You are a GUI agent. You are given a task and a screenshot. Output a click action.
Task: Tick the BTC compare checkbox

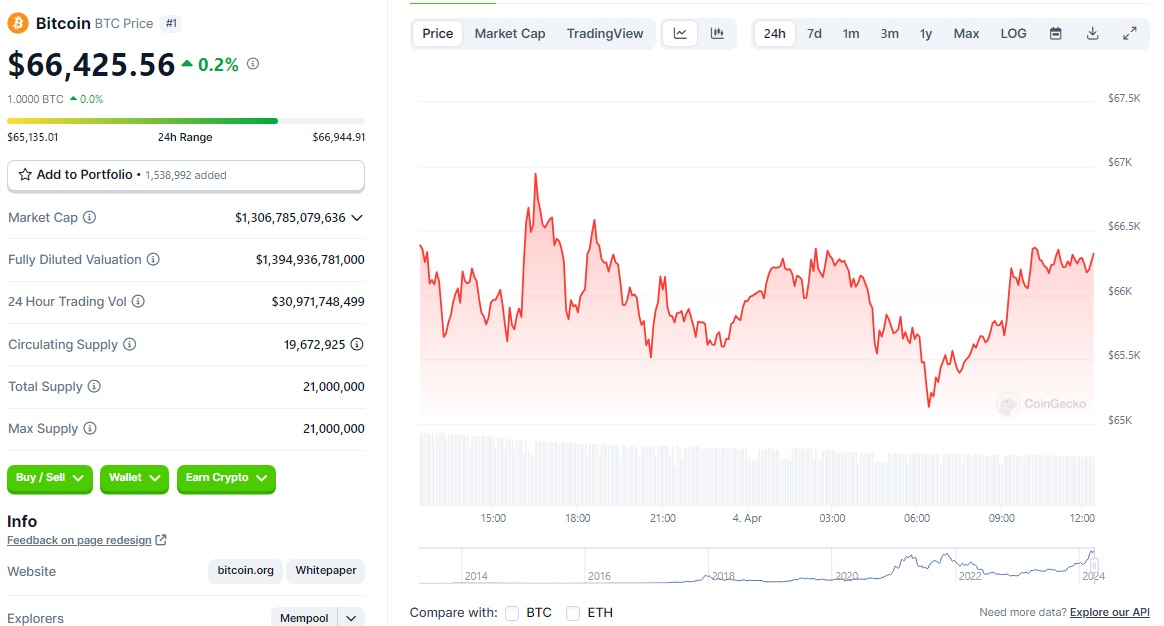(512, 613)
